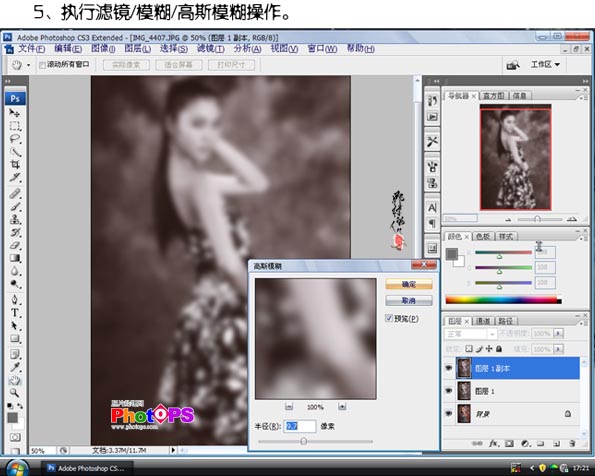Open the tool presets wrench icon in dock
The height and width of the screenshot is (476, 595).
click(x=432, y=142)
